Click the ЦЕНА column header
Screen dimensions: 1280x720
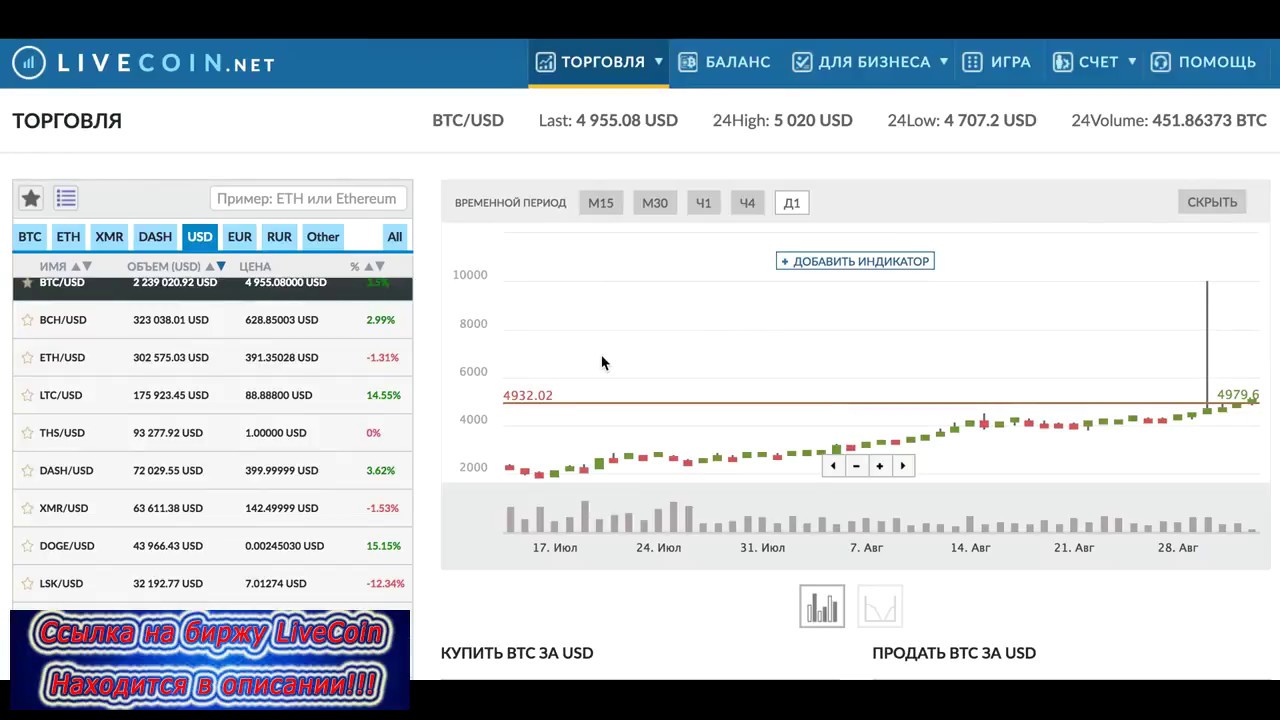[x=255, y=267]
